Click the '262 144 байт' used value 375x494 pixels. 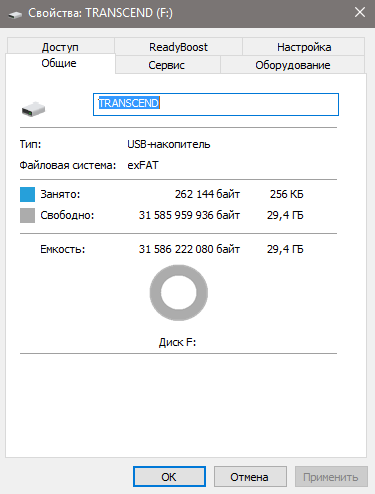pyautogui.click(x=207, y=194)
